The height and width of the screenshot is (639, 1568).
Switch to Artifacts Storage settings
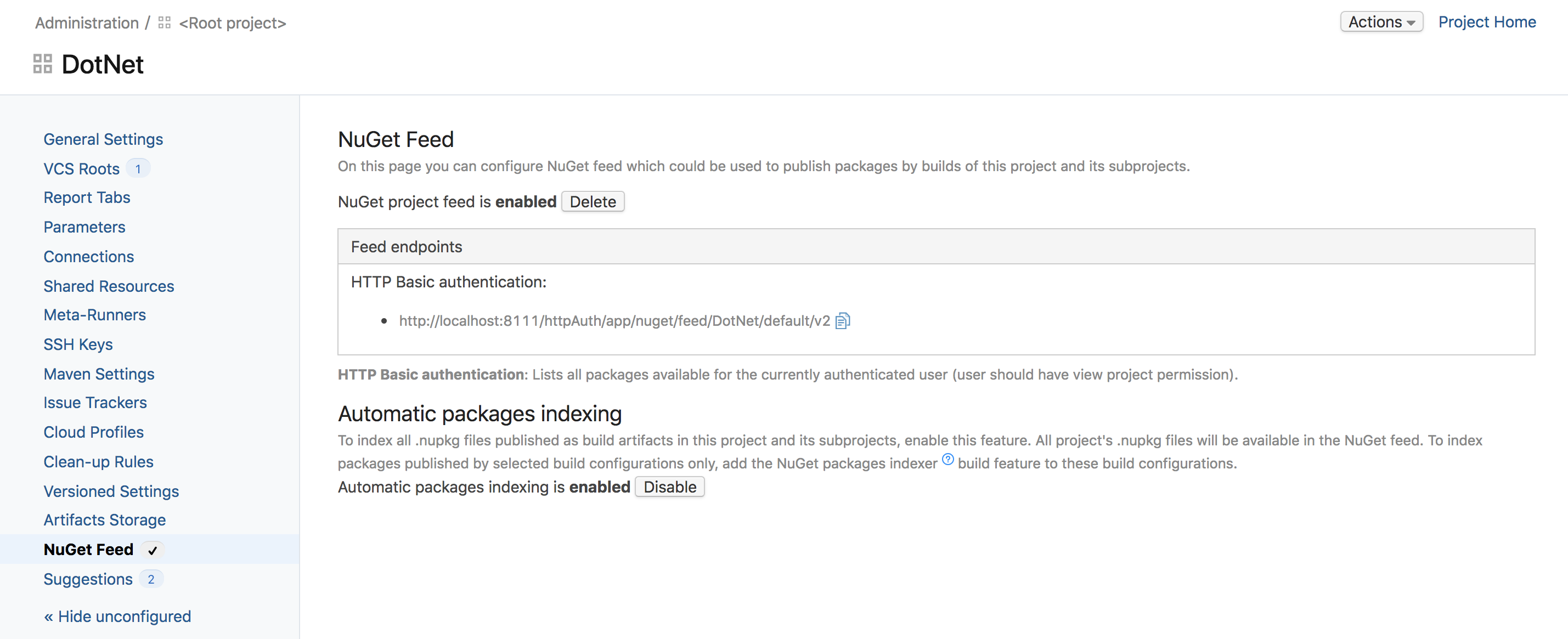tap(105, 520)
